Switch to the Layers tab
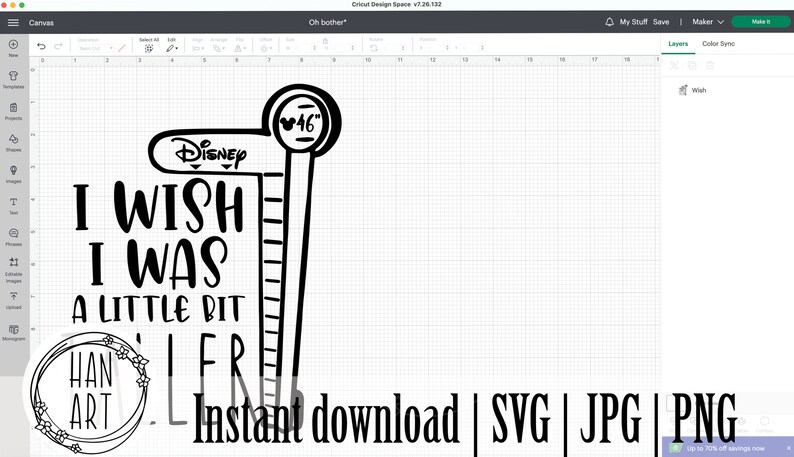Viewport: 794px width, 457px height. 678,44
